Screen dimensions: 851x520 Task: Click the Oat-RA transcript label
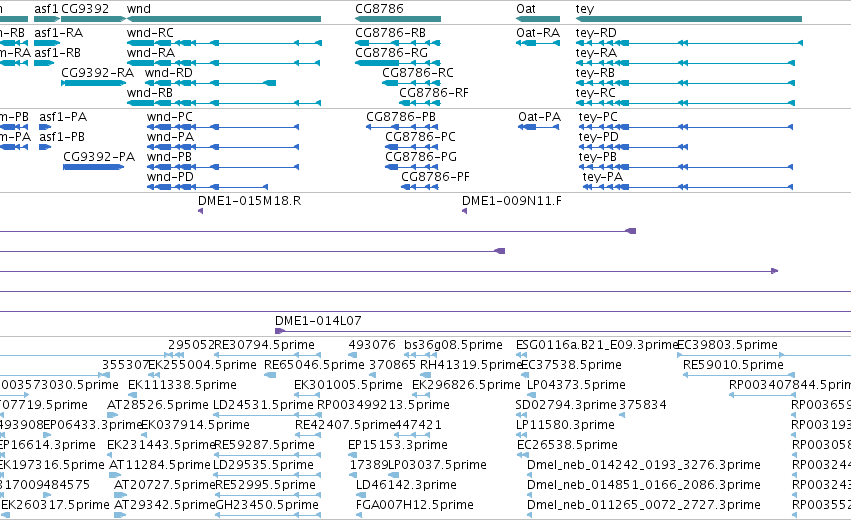(x=537, y=33)
